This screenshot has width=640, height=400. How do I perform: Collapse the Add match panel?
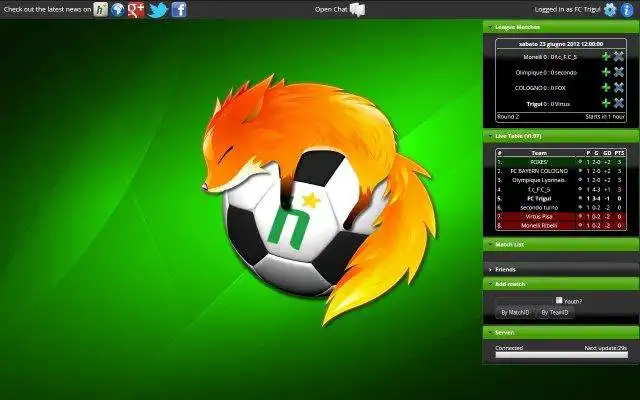tap(561, 284)
